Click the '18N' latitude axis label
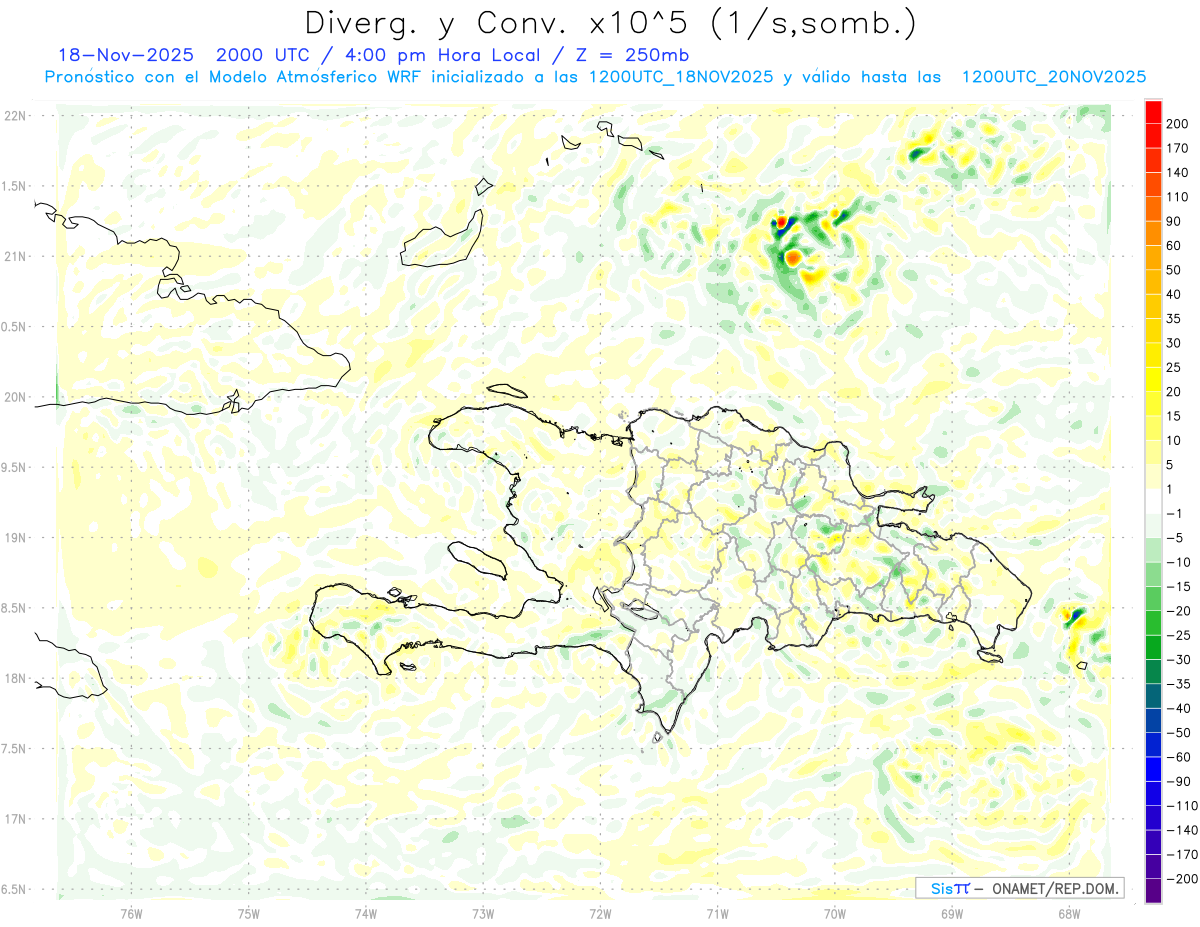 click(x=14, y=679)
